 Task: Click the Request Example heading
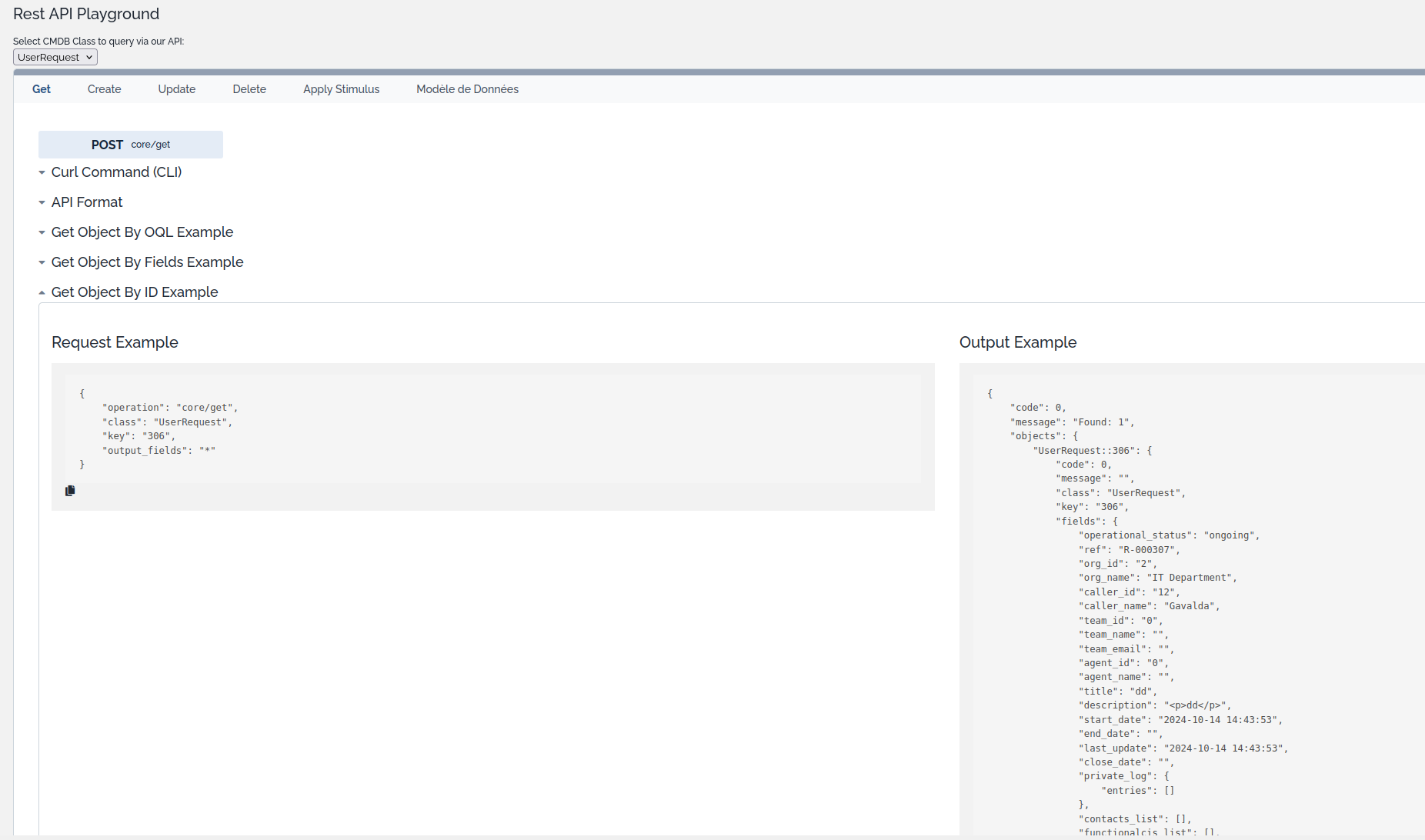click(x=115, y=342)
